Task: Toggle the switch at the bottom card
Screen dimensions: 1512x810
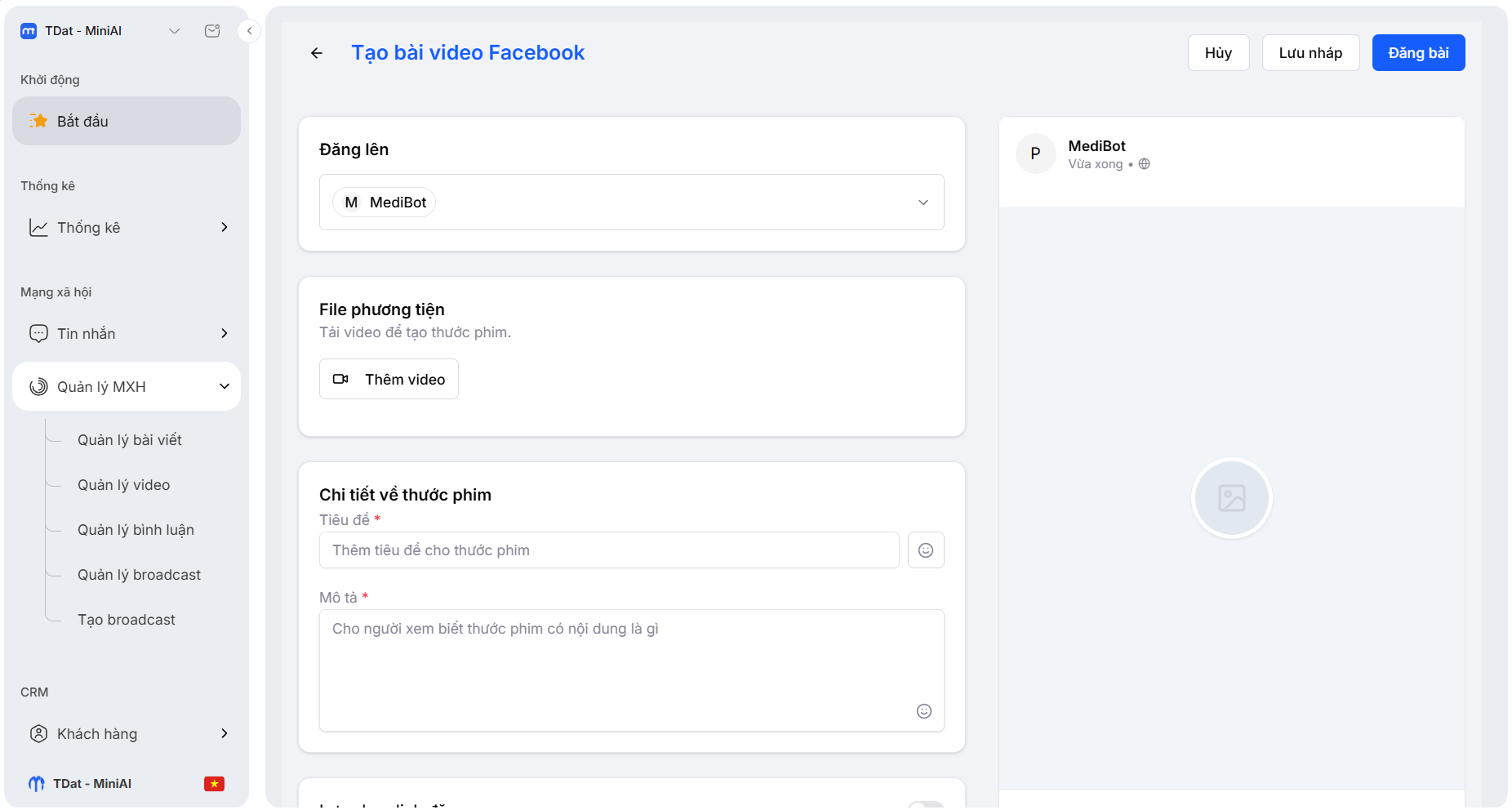Action: tap(926, 805)
